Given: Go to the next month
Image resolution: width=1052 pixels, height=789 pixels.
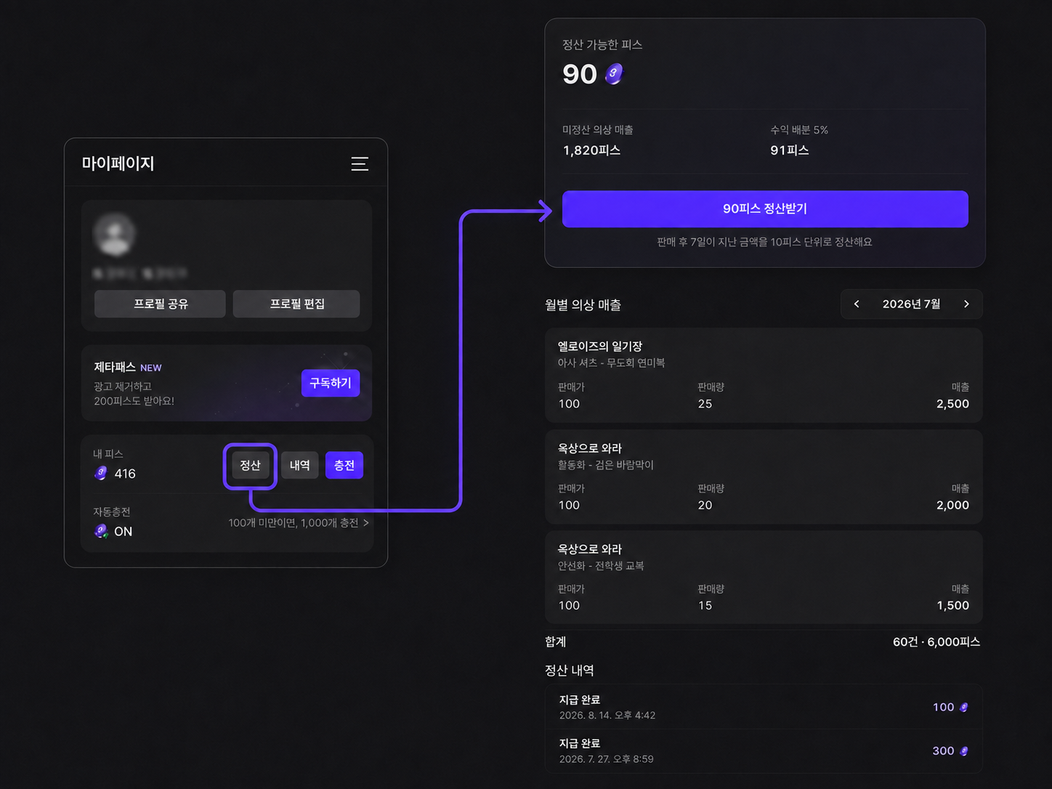Looking at the screenshot, I should [966, 304].
